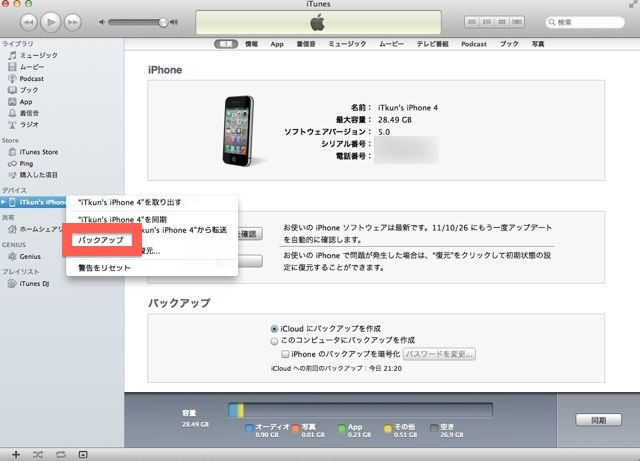
Task: Switch to the App tab
Action: click(x=277, y=44)
